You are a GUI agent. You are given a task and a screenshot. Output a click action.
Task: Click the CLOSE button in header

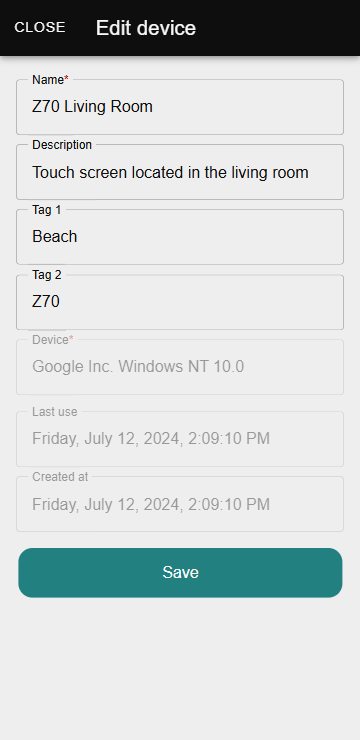40,27
